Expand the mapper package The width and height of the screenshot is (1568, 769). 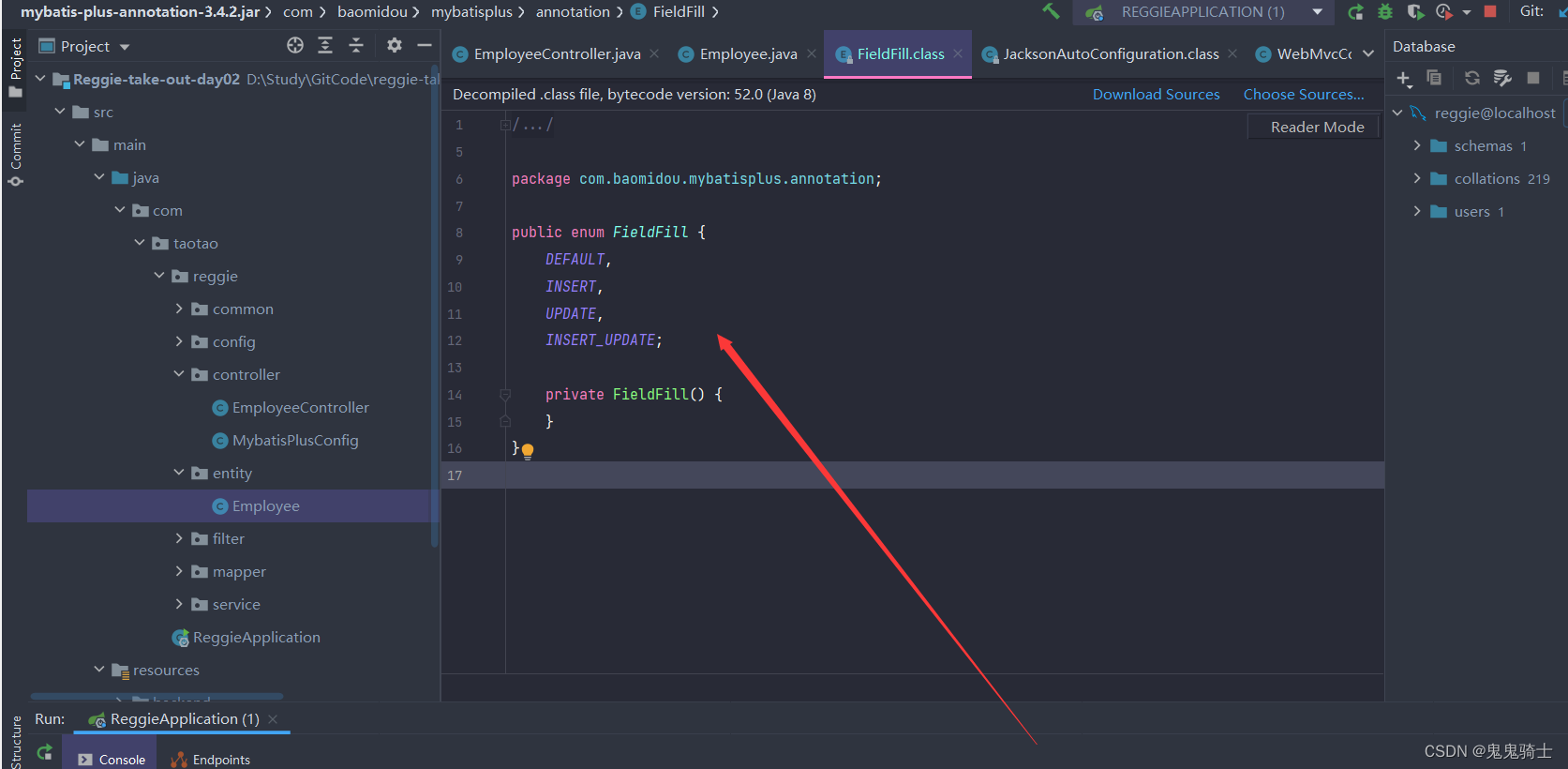click(x=179, y=571)
